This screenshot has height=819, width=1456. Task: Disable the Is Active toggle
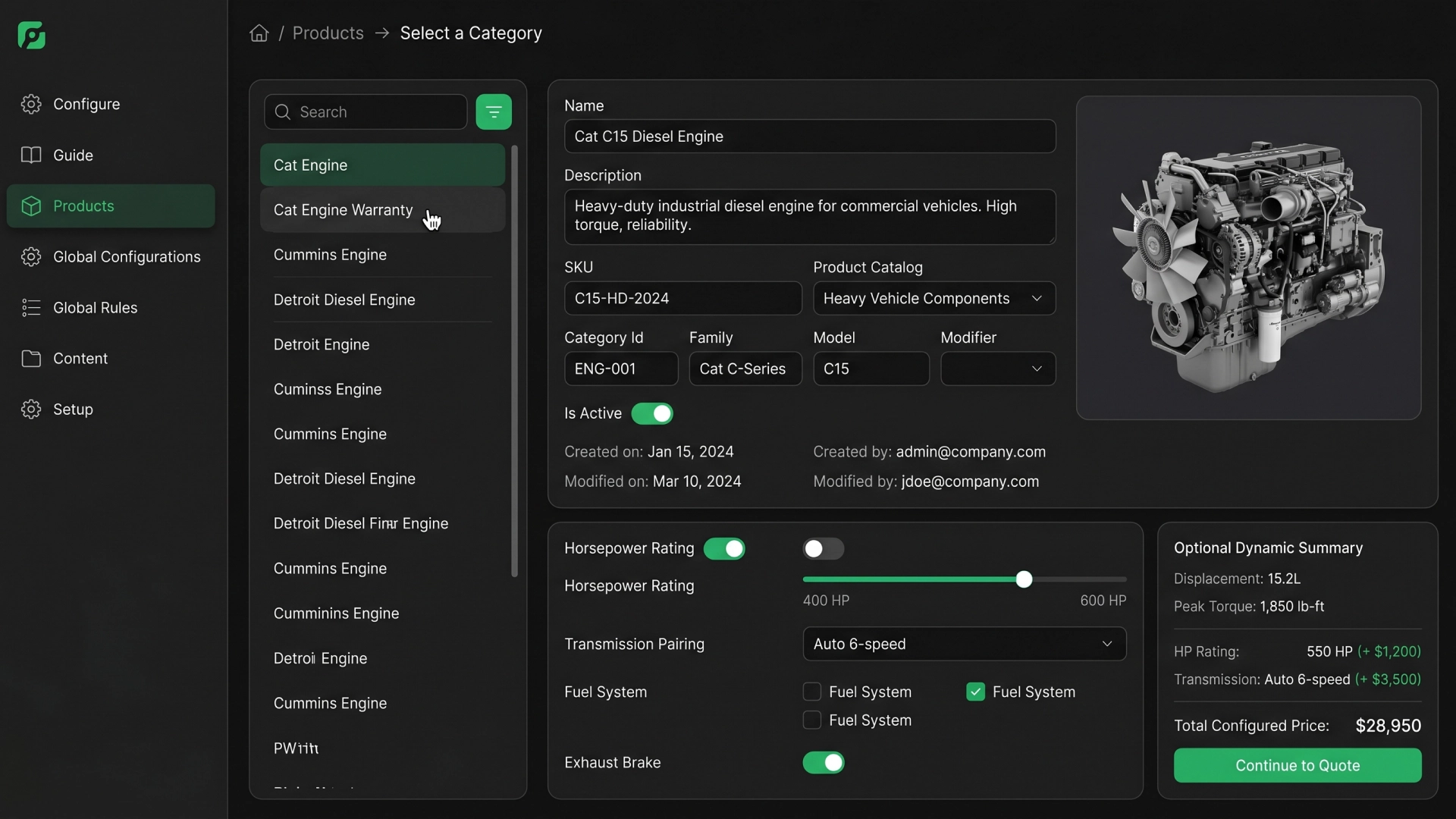(x=652, y=413)
